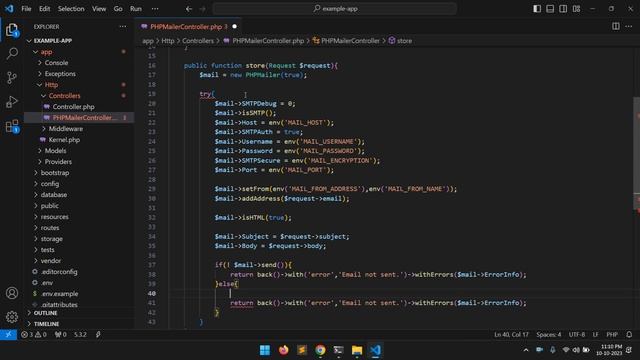The height and width of the screenshot is (360, 640).
Task: Open the .env file
Action: [x=47, y=283]
